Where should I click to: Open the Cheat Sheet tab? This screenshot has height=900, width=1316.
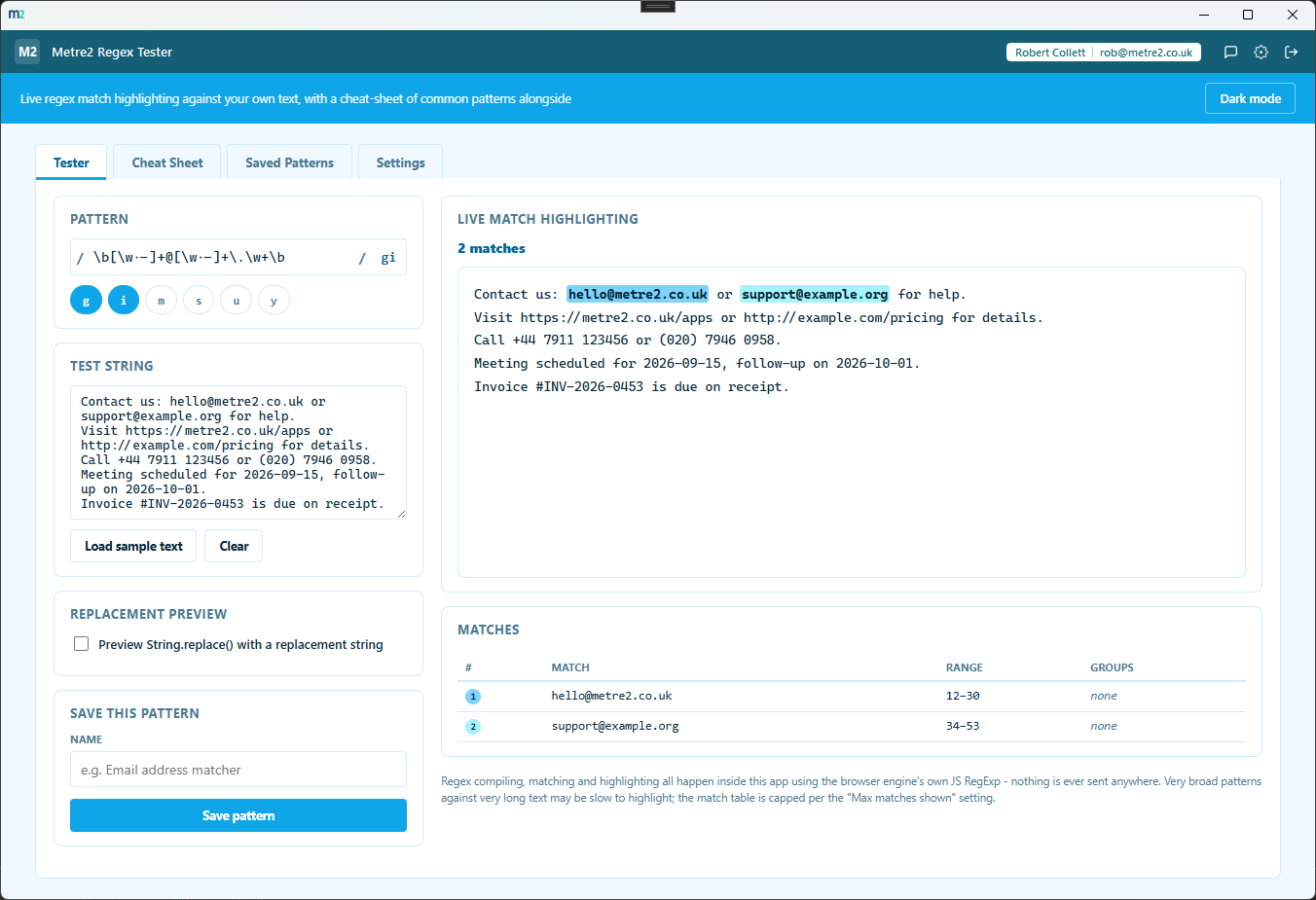pos(167,162)
